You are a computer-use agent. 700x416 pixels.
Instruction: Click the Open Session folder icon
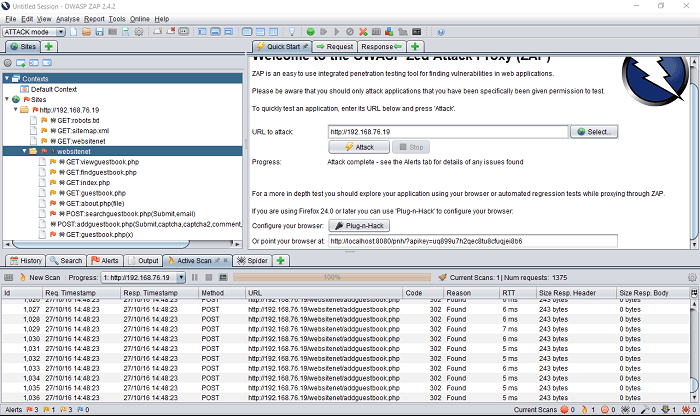pyautogui.click(x=87, y=32)
